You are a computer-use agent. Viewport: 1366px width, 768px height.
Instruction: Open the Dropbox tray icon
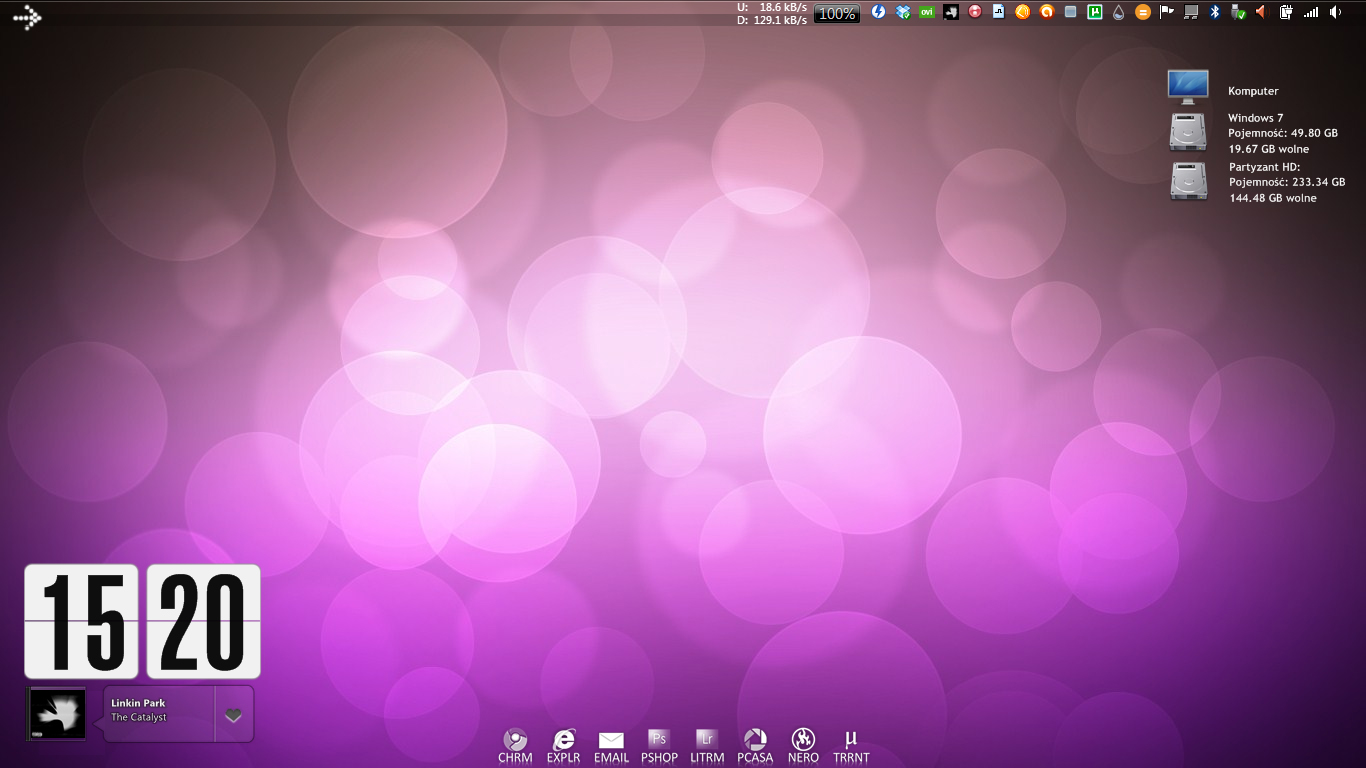point(903,12)
